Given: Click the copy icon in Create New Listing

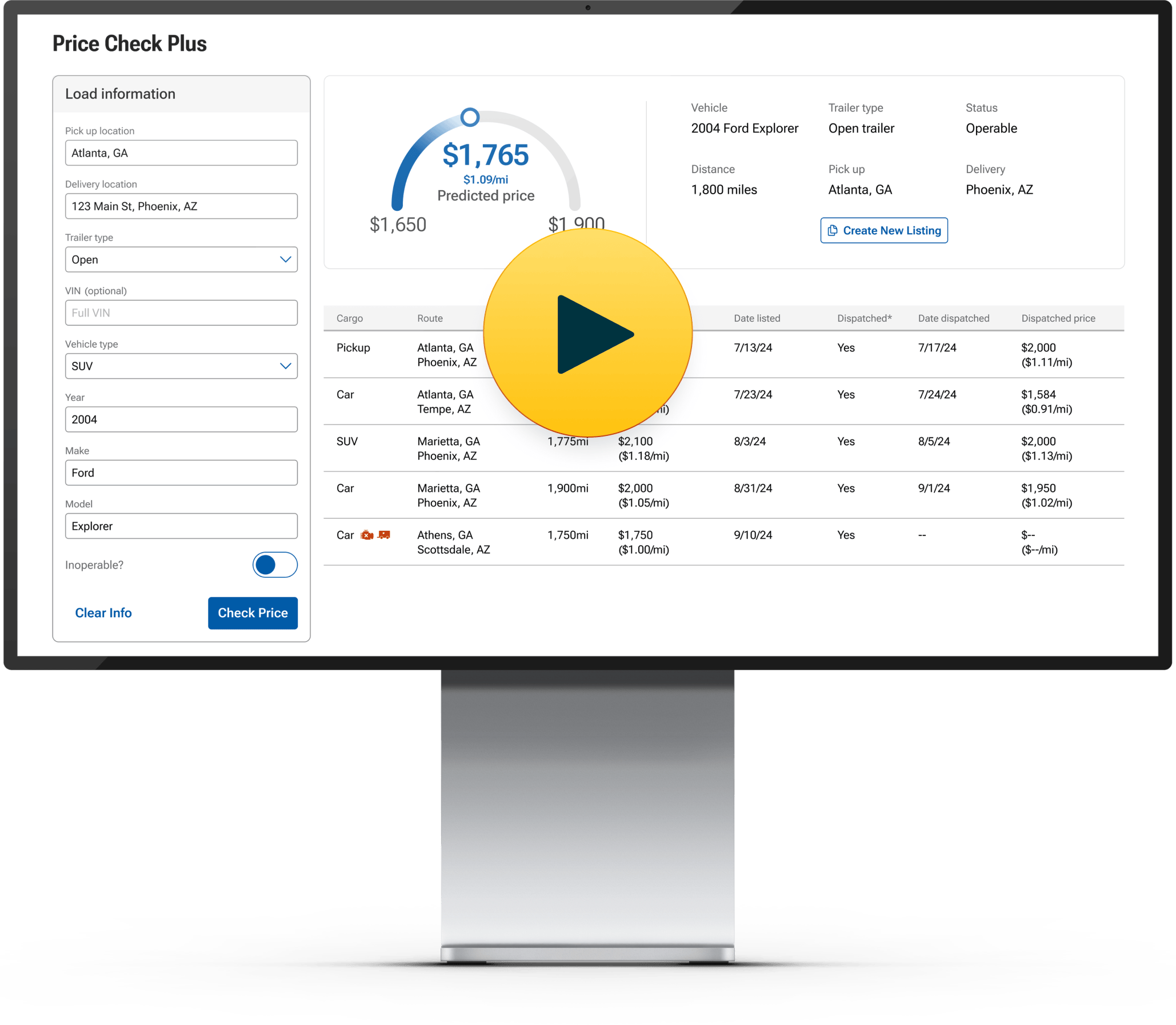Looking at the screenshot, I should [x=833, y=230].
